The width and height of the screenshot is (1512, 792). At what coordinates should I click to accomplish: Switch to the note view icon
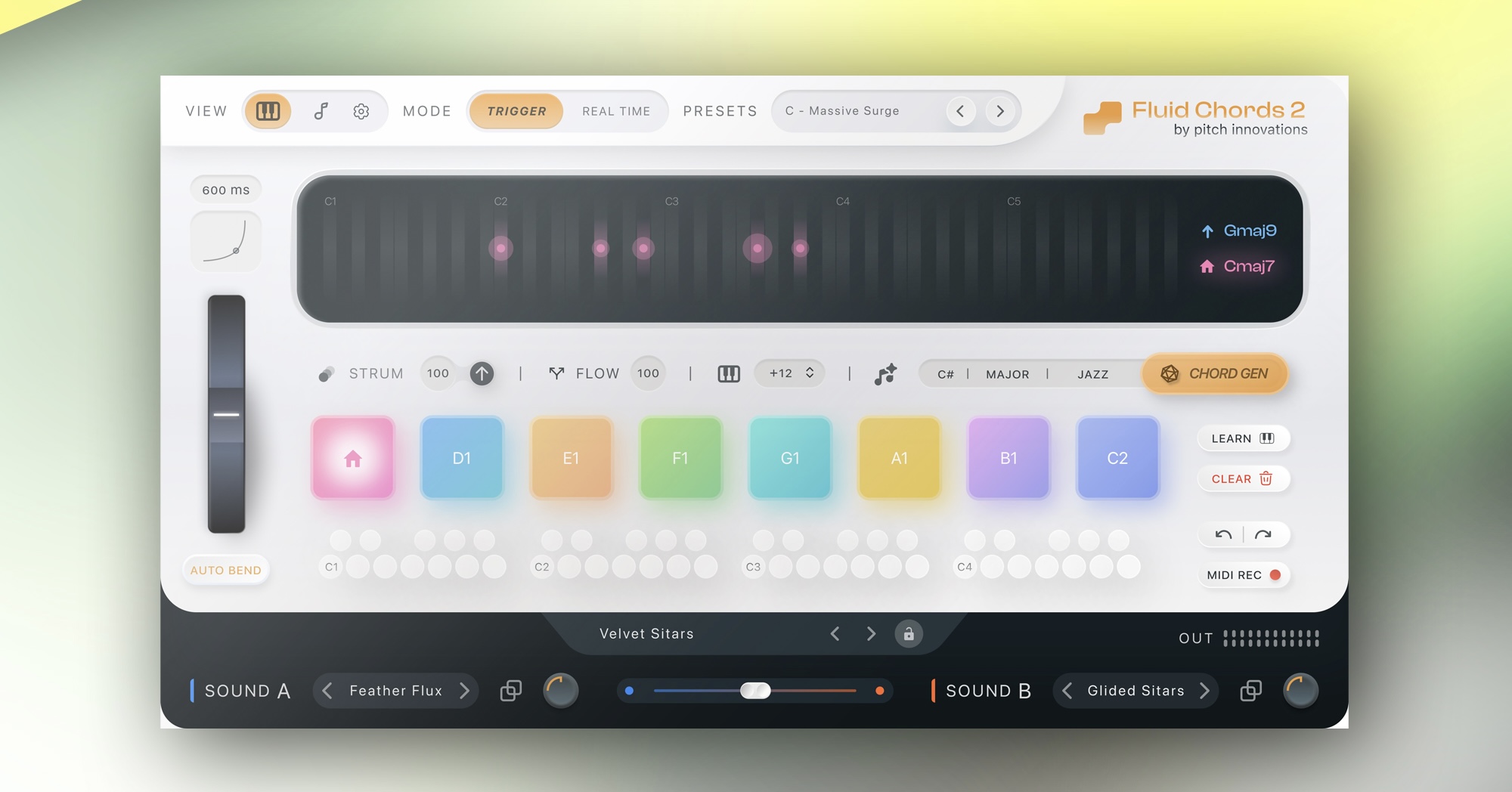pos(321,111)
